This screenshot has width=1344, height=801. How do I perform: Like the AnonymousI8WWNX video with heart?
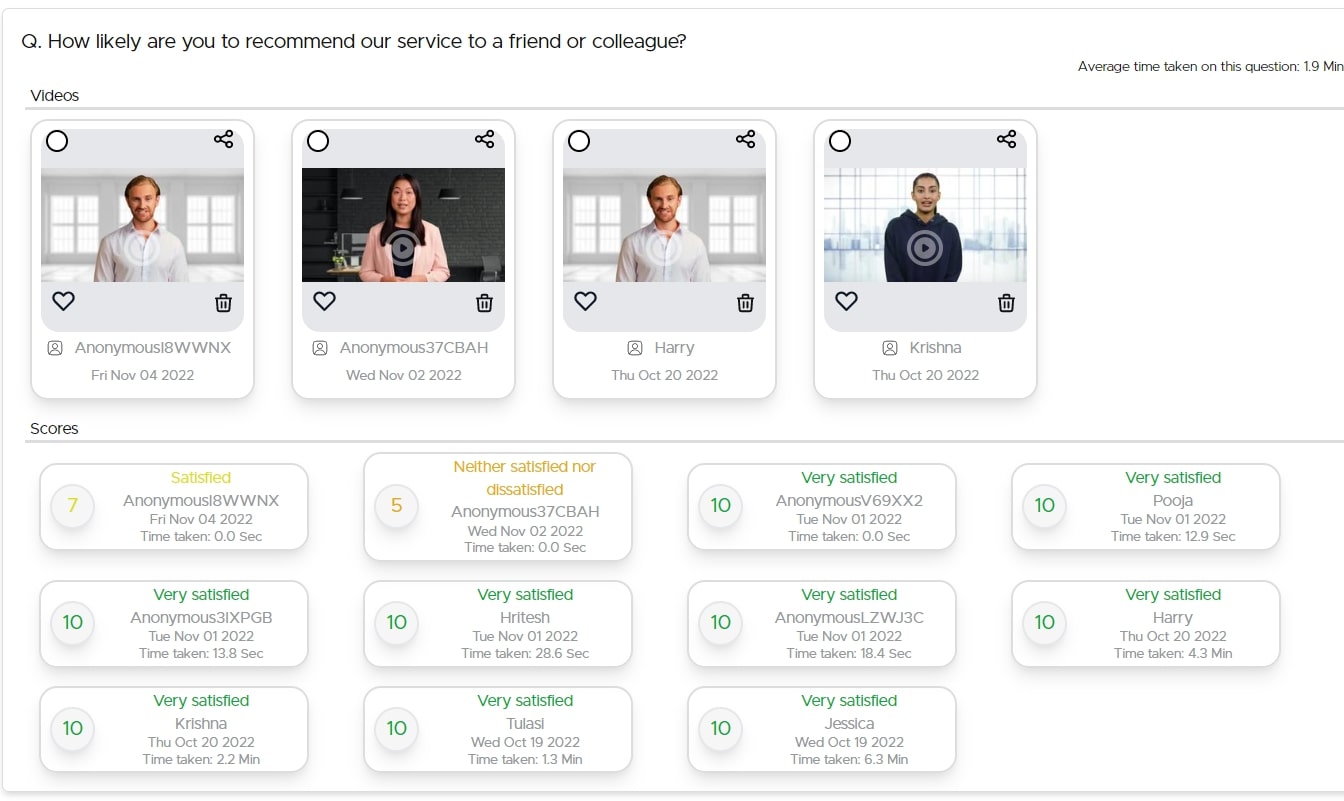tap(63, 301)
